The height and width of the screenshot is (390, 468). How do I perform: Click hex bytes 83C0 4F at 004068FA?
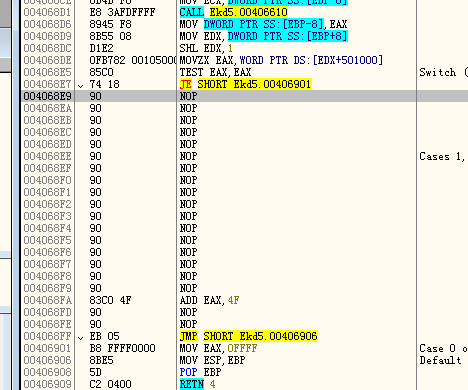110,300
